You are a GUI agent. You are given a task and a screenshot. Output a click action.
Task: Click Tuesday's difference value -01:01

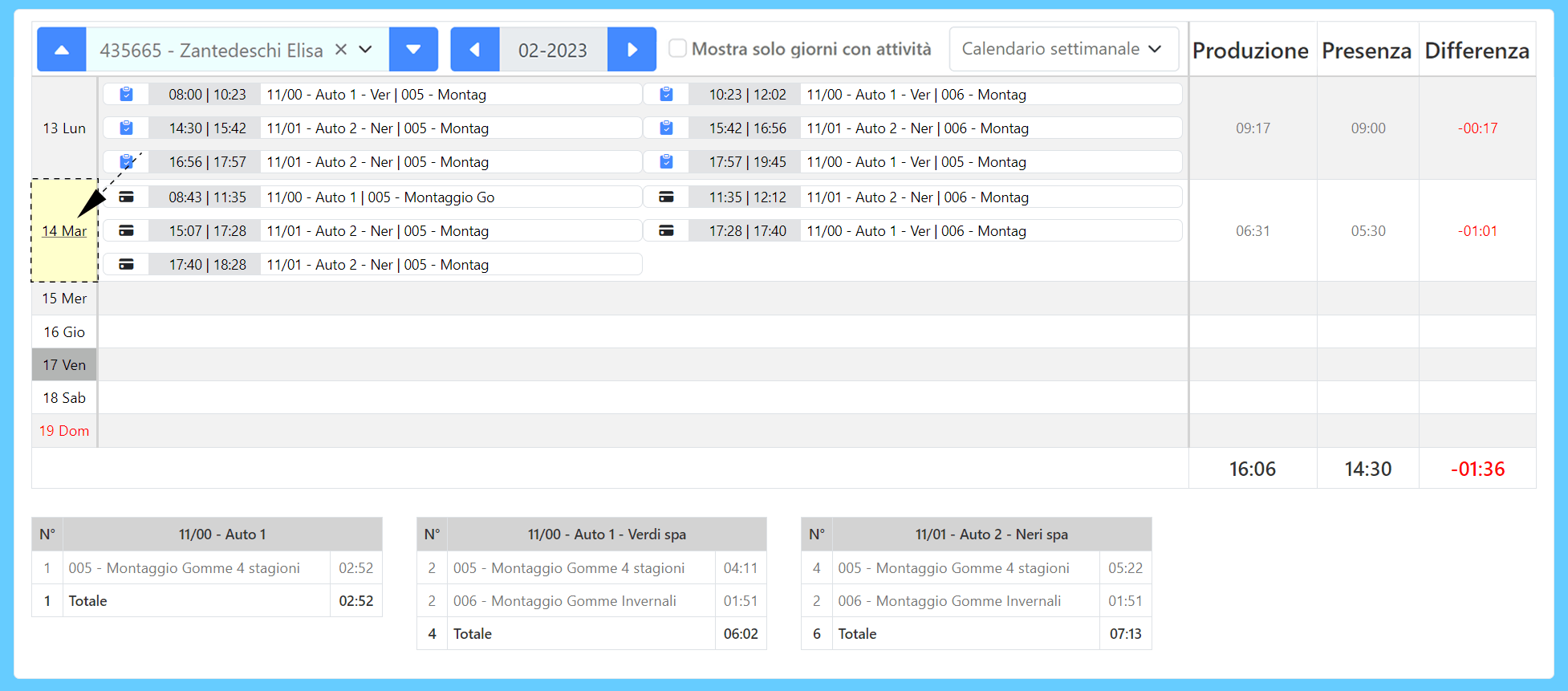pos(1477,231)
